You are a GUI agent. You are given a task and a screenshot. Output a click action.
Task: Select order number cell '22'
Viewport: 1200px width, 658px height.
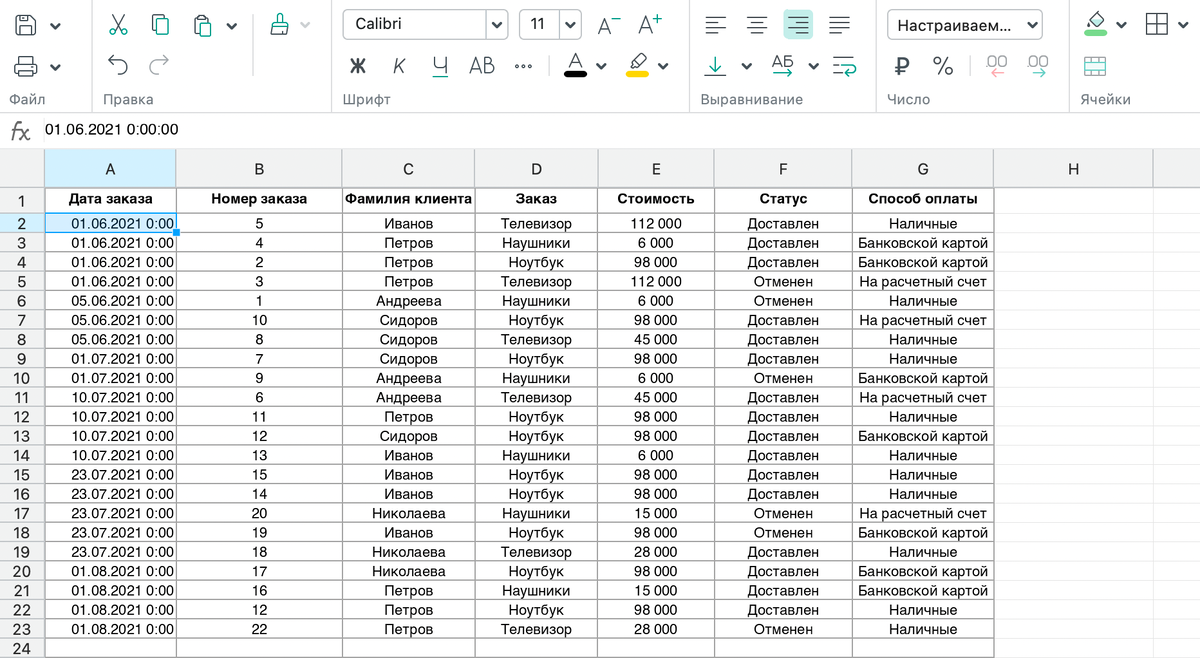click(x=259, y=629)
